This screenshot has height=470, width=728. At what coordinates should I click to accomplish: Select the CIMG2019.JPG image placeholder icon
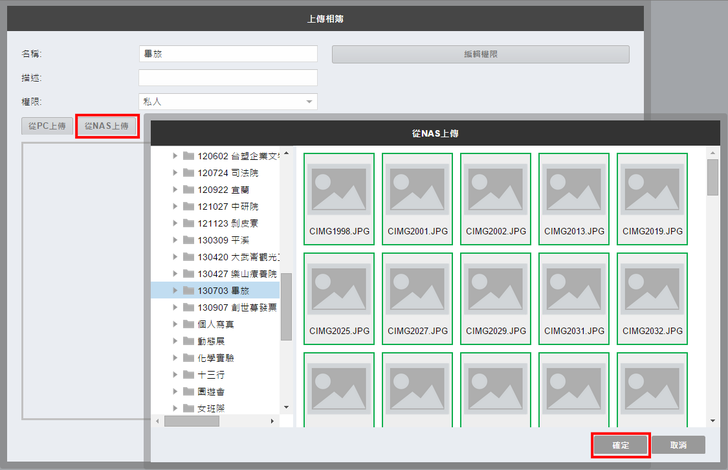(x=652, y=189)
